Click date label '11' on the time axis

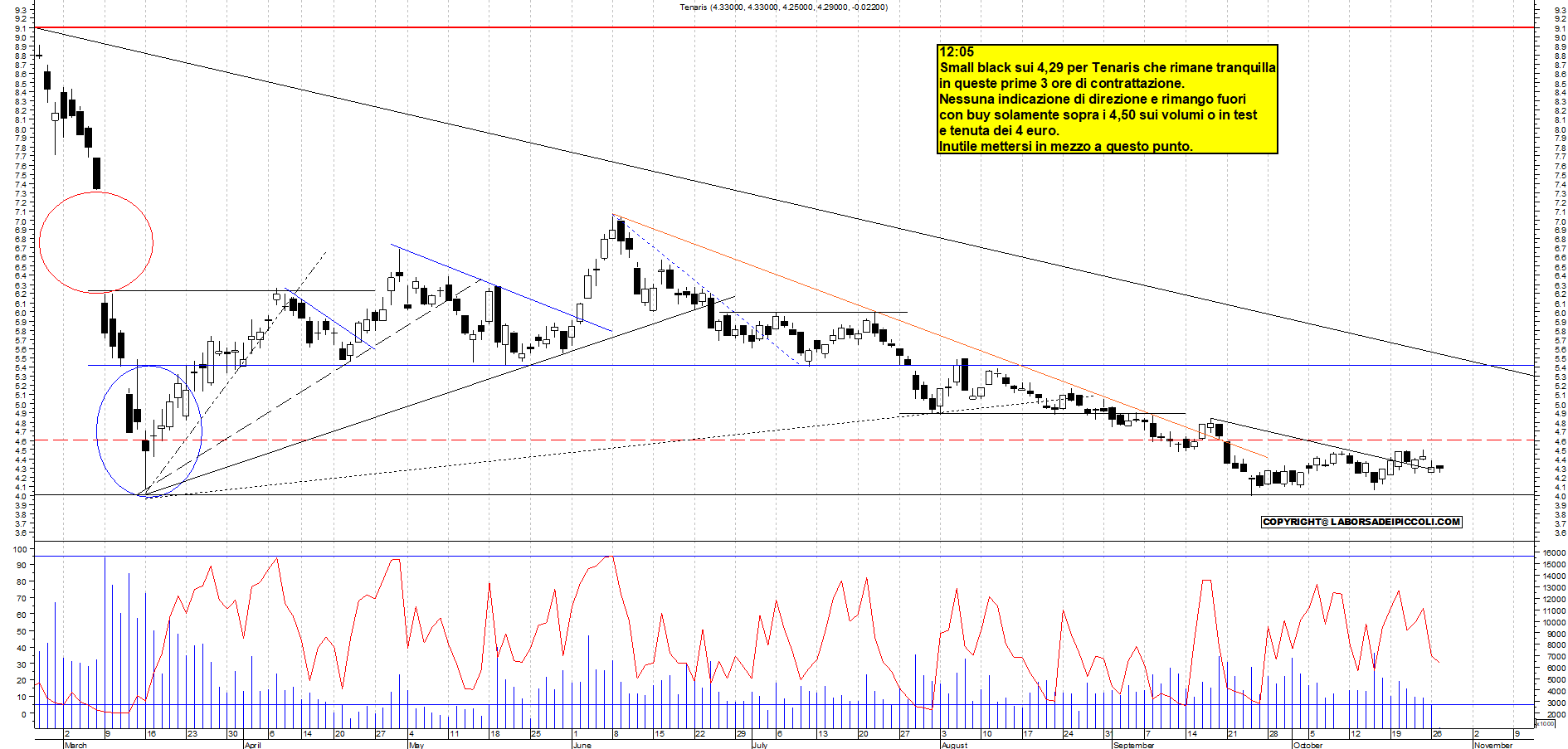(x=454, y=734)
